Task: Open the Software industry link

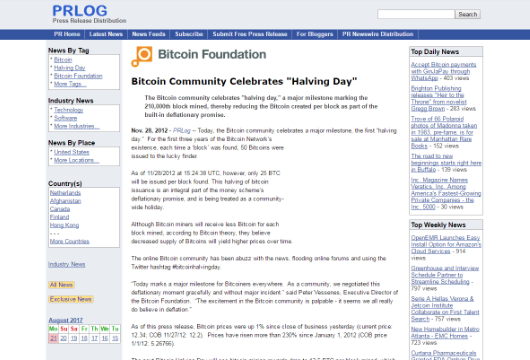Action: pyautogui.click(x=65, y=118)
